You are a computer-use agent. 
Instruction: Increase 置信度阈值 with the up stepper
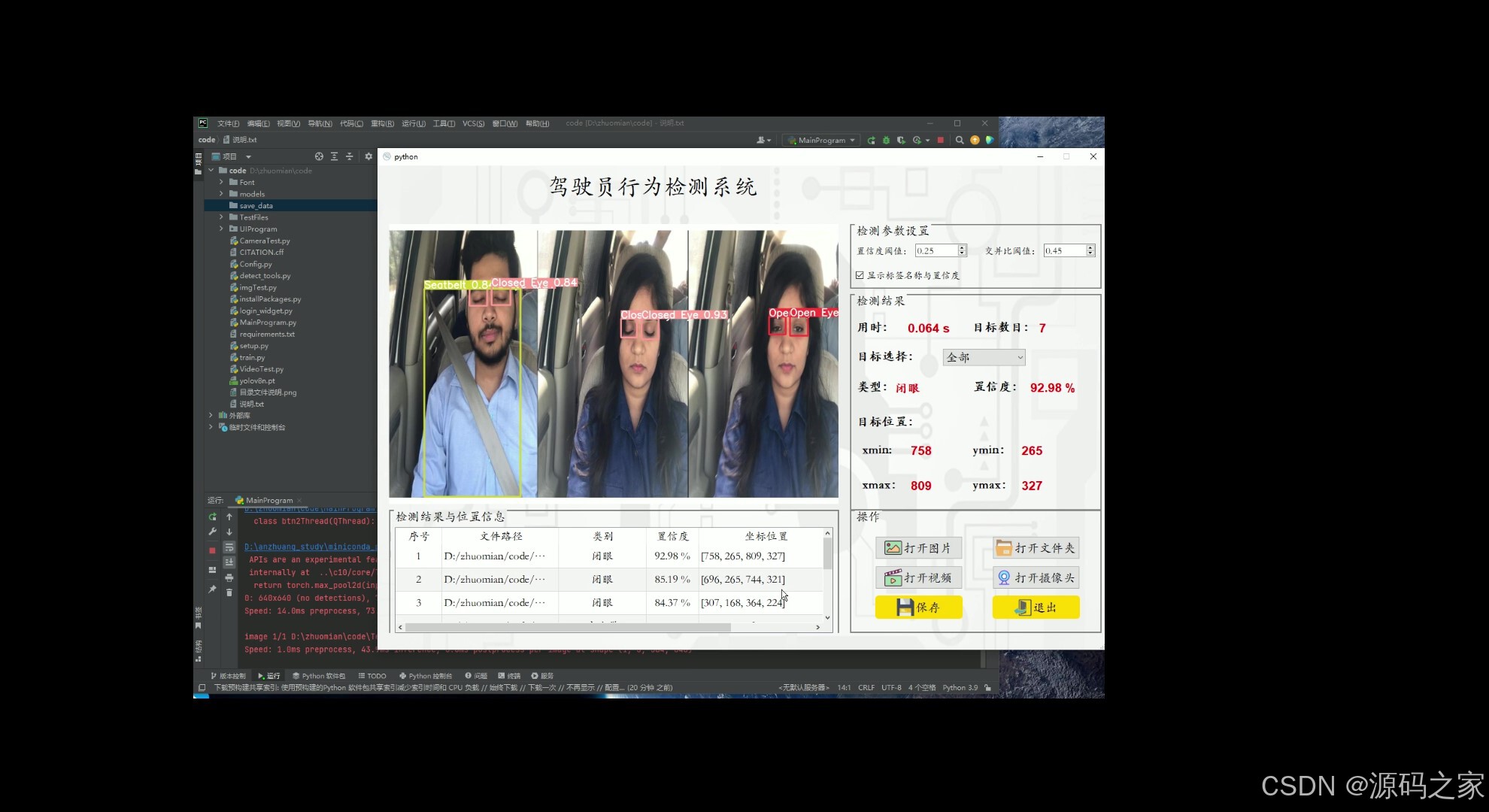pos(961,247)
